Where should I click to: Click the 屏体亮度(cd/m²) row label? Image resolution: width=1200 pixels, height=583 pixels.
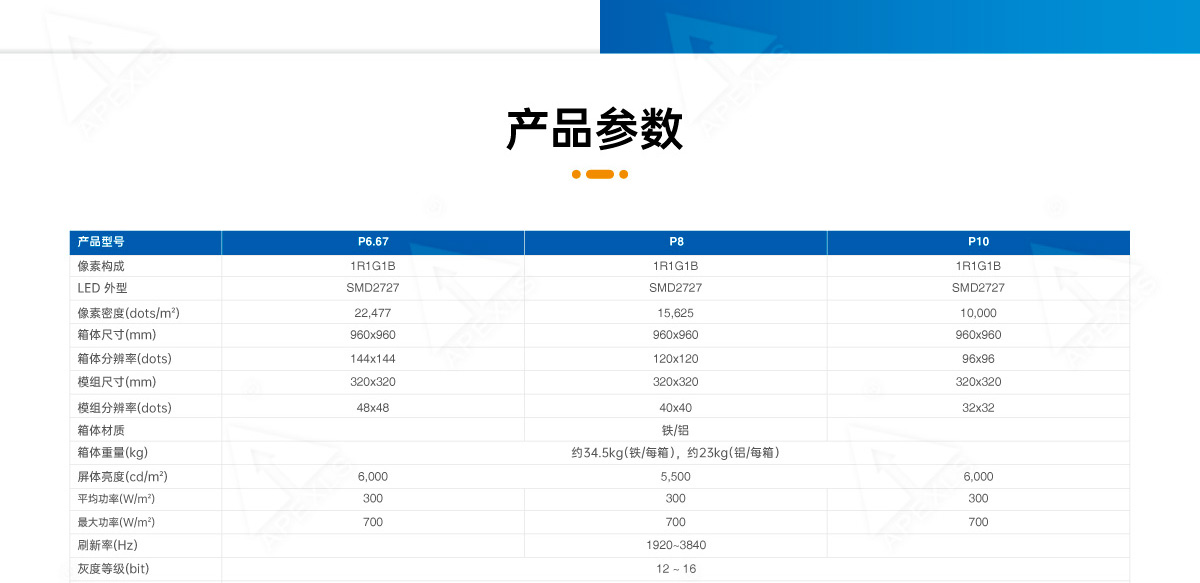coord(122,477)
